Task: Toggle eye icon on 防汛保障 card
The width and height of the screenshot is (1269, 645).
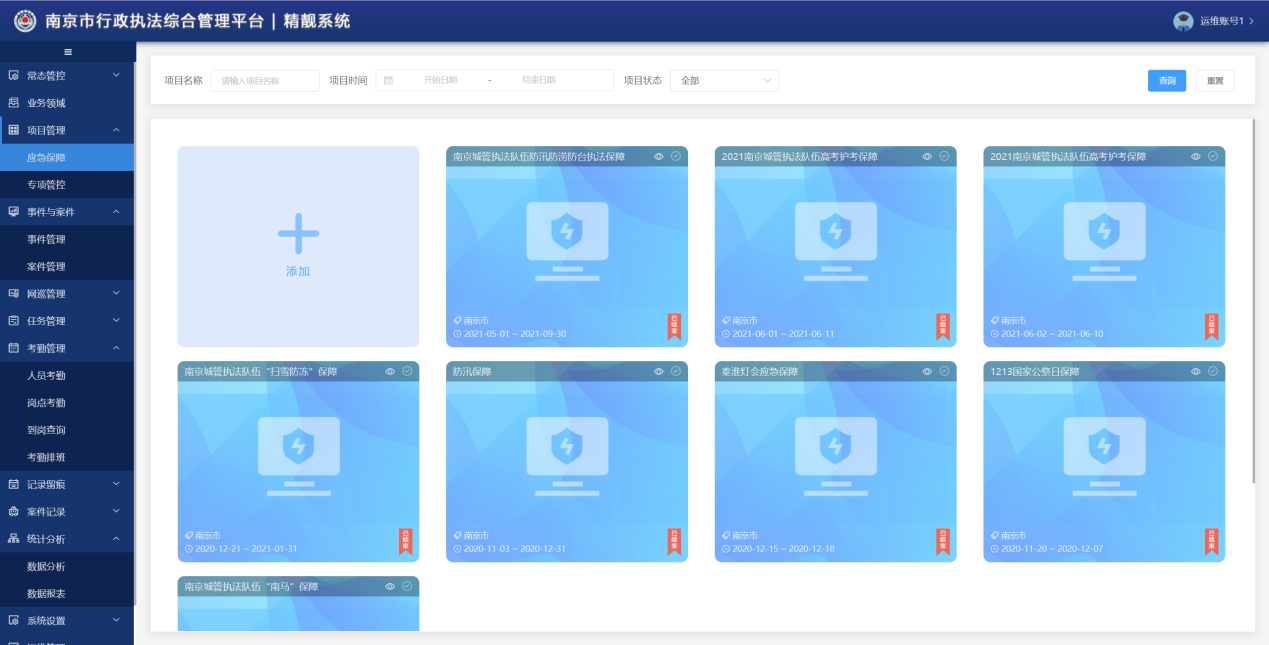Action: (x=658, y=372)
